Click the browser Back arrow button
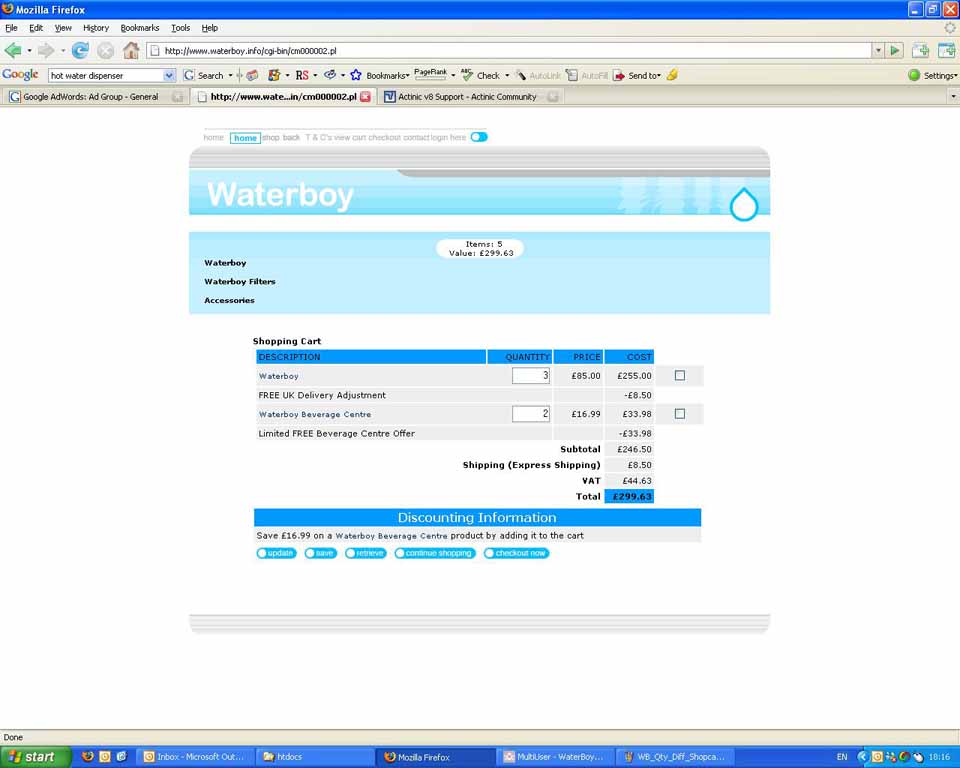960x768 pixels. (13, 50)
